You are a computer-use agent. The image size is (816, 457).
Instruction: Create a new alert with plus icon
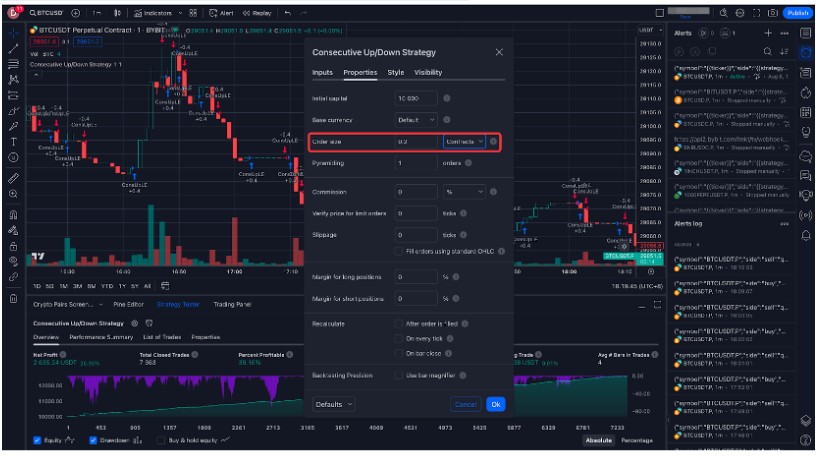[x=768, y=33]
